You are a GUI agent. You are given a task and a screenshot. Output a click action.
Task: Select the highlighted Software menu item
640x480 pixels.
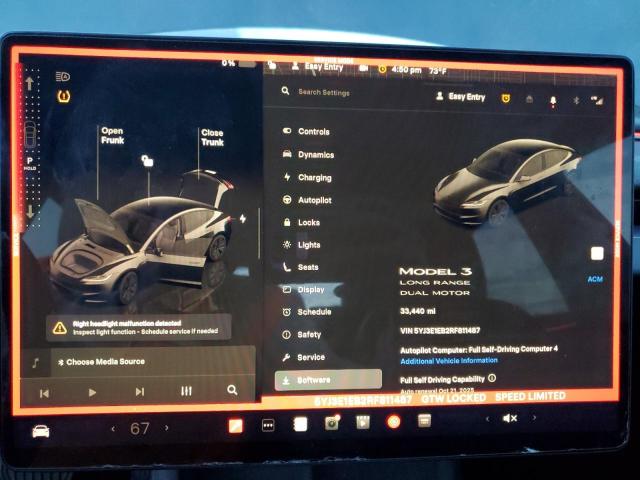[329, 380]
